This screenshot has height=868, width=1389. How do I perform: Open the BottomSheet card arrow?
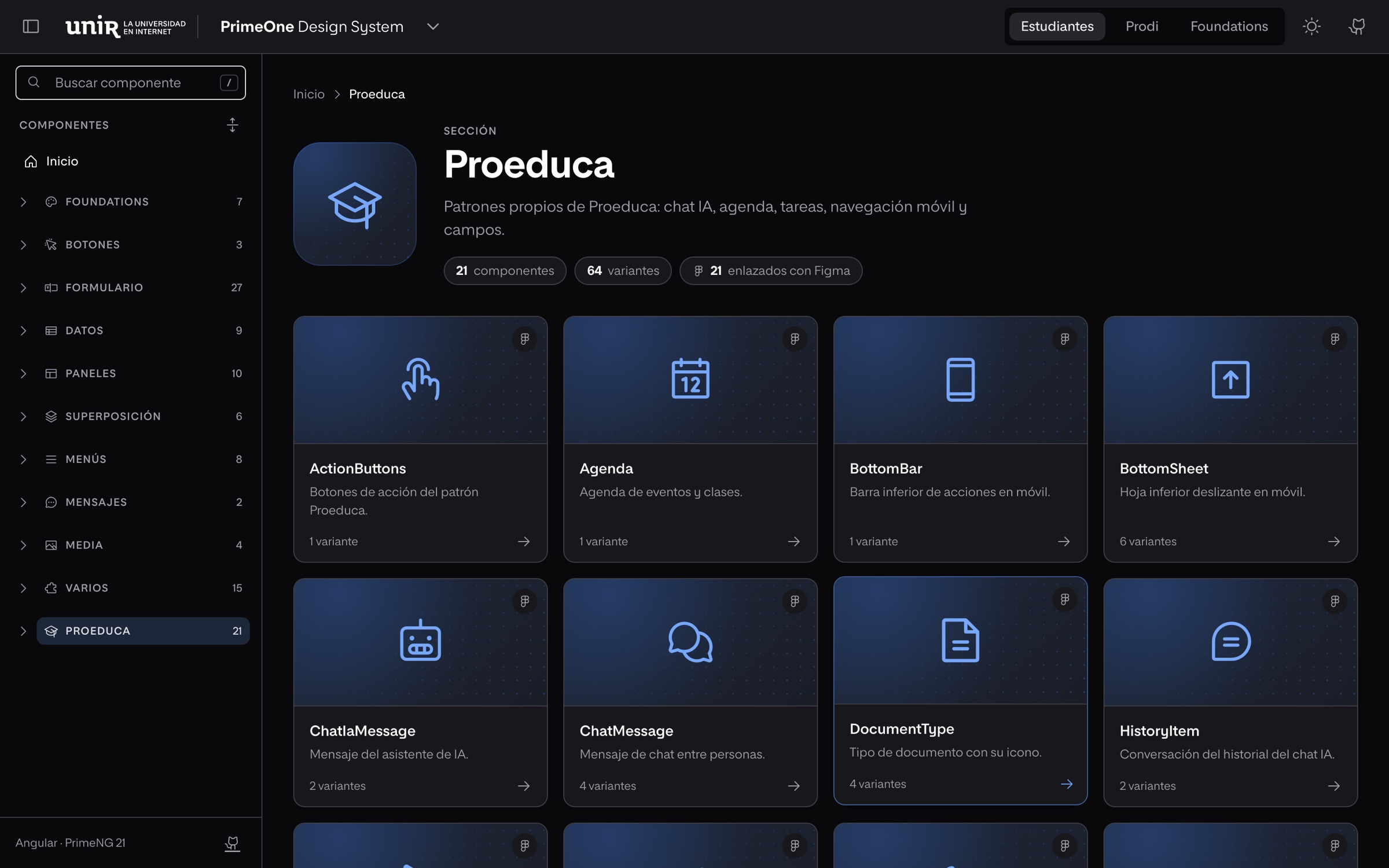coord(1334,542)
